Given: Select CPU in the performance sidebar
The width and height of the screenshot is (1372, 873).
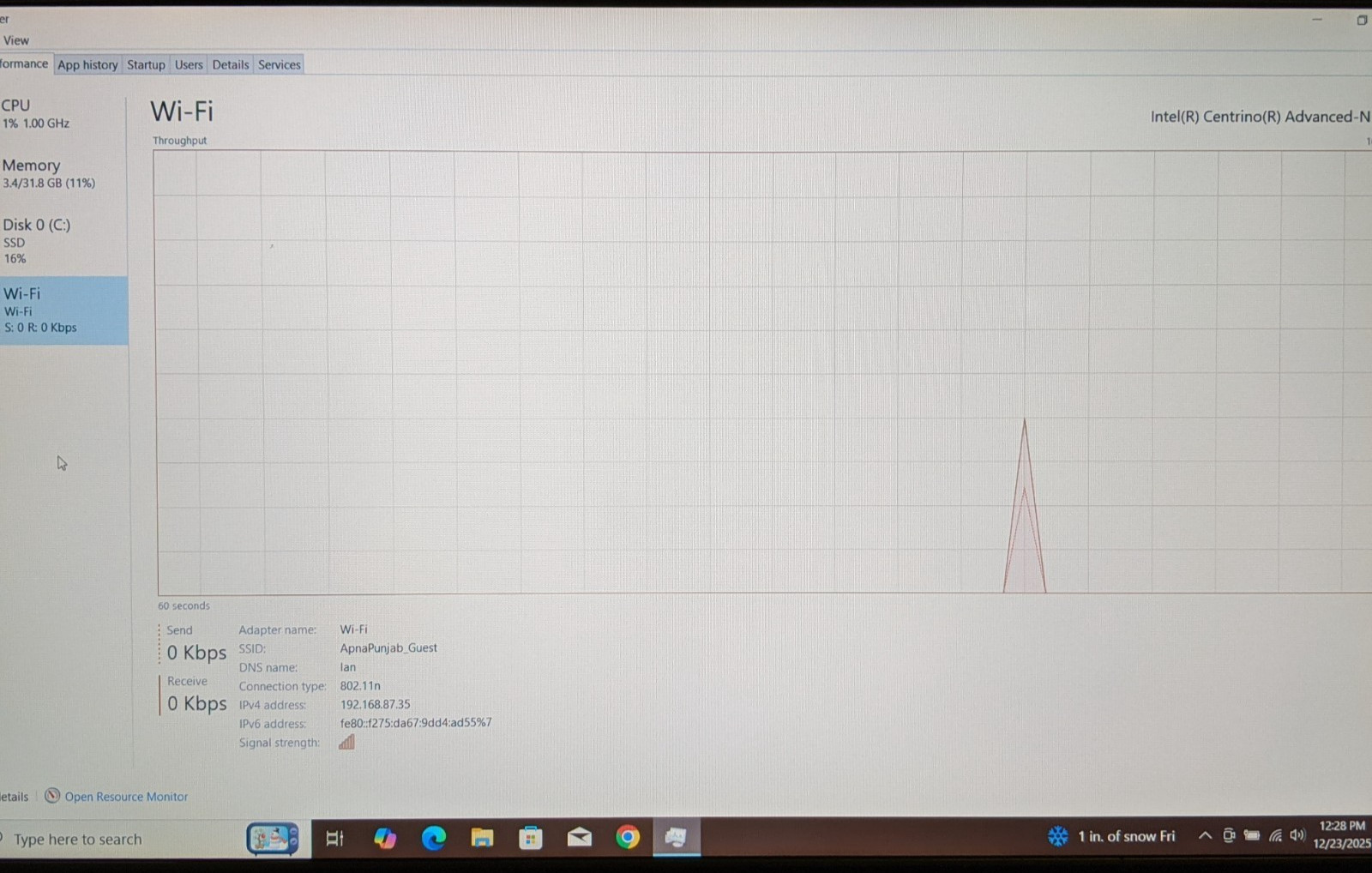Looking at the screenshot, I should pyautogui.click(x=62, y=114).
